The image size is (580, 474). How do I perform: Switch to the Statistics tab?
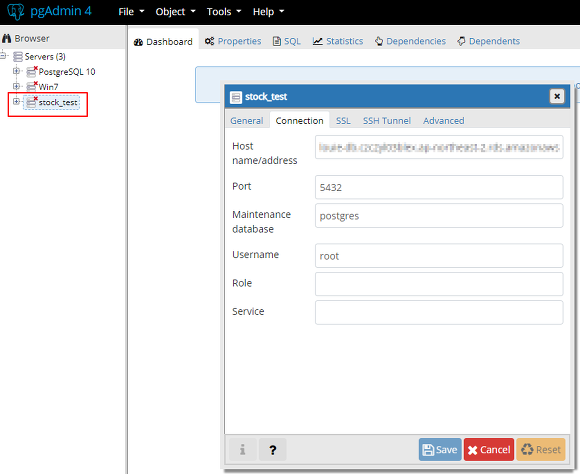(x=338, y=41)
